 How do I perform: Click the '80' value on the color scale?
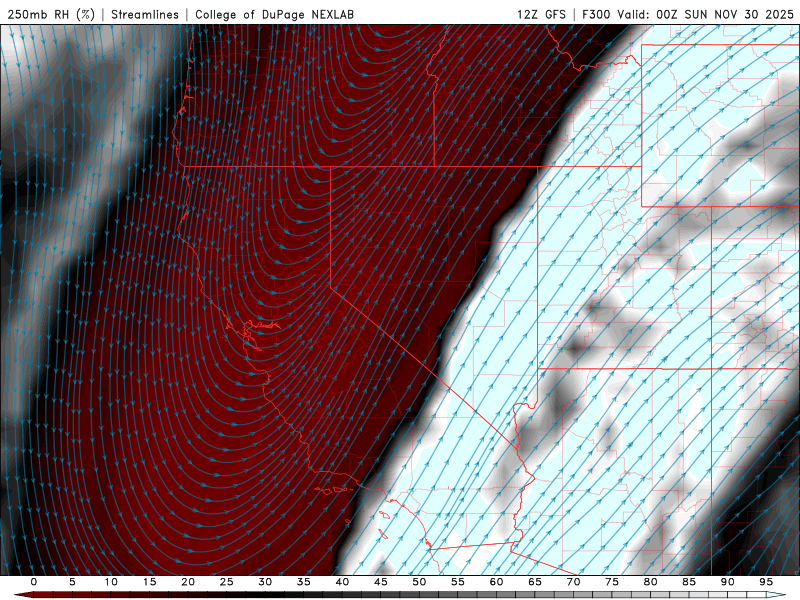tap(651, 582)
